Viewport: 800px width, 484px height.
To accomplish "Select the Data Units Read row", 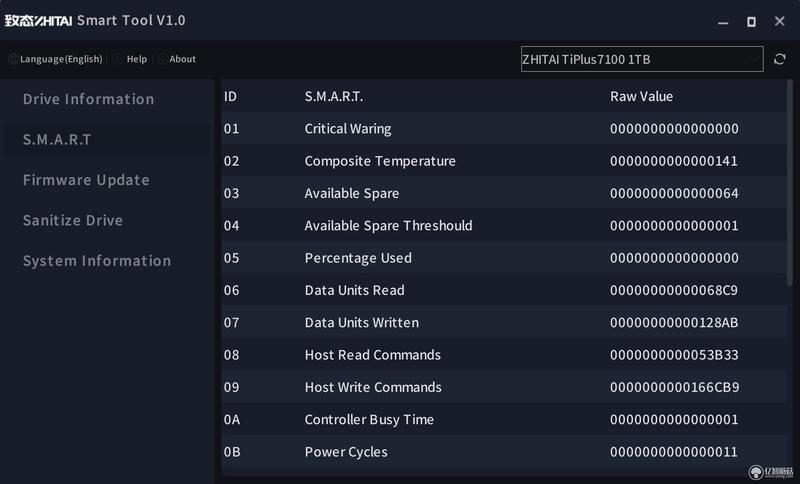I will [504, 290].
